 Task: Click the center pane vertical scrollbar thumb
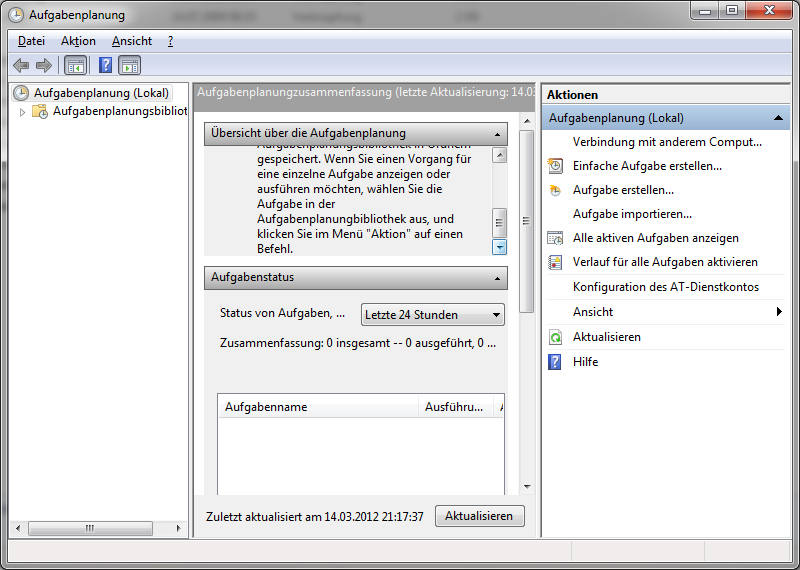click(x=527, y=221)
